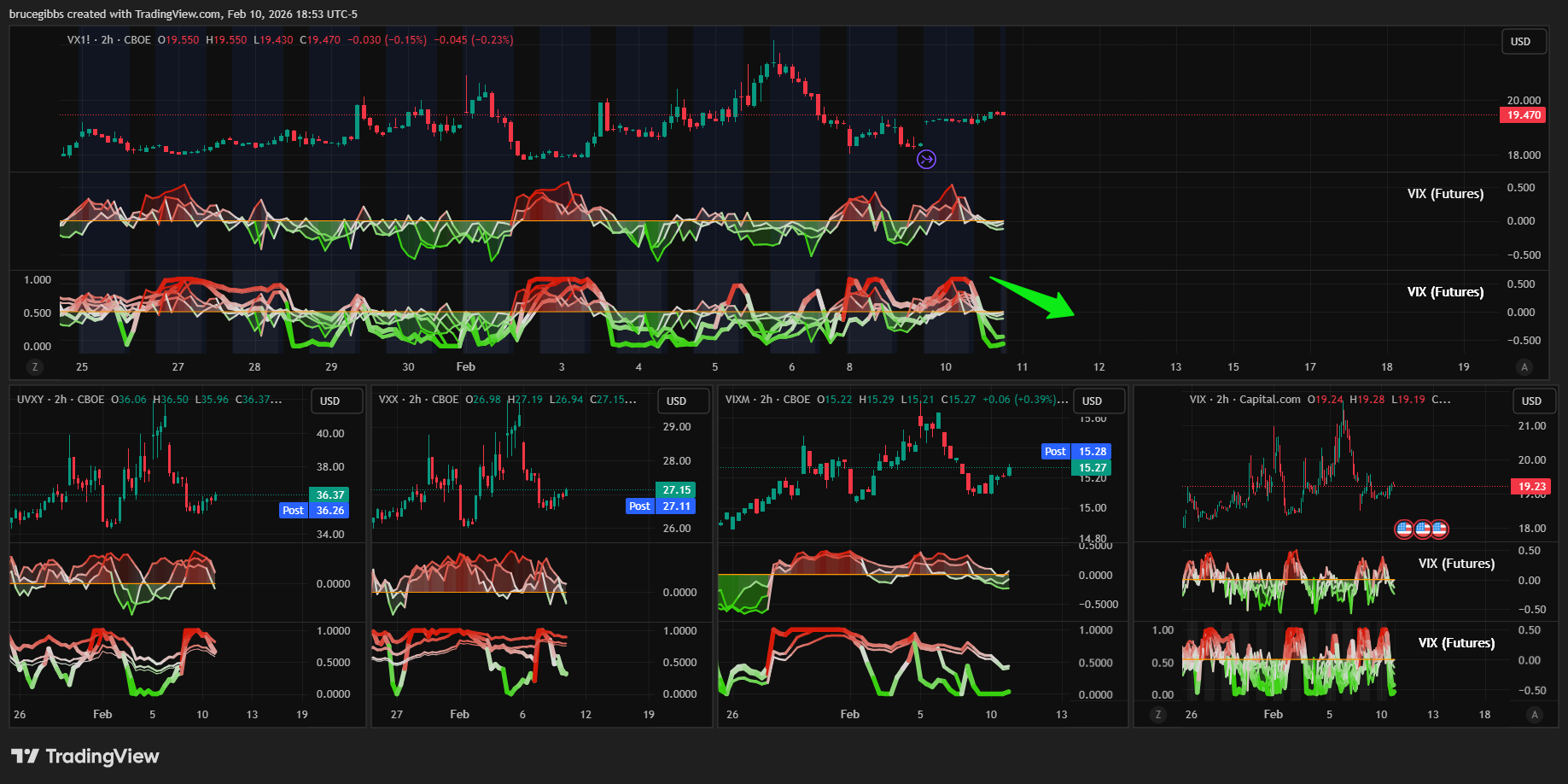Select the green arrow drawing
The width and height of the screenshot is (1568, 784).
1031,296
